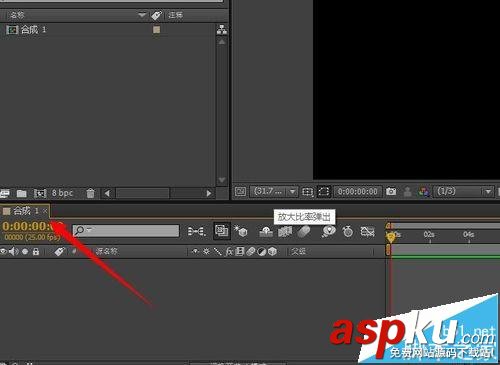This screenshot has height=365, width=500.
Task: Open the magnification ratio dropdown (31.7...)
Action: tap(274, 192)
